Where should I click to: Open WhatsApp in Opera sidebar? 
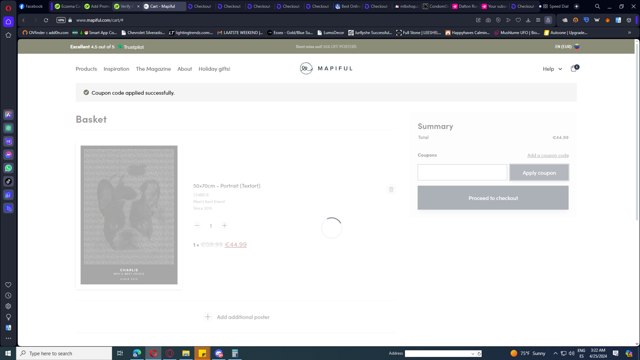tap(8, 168)
